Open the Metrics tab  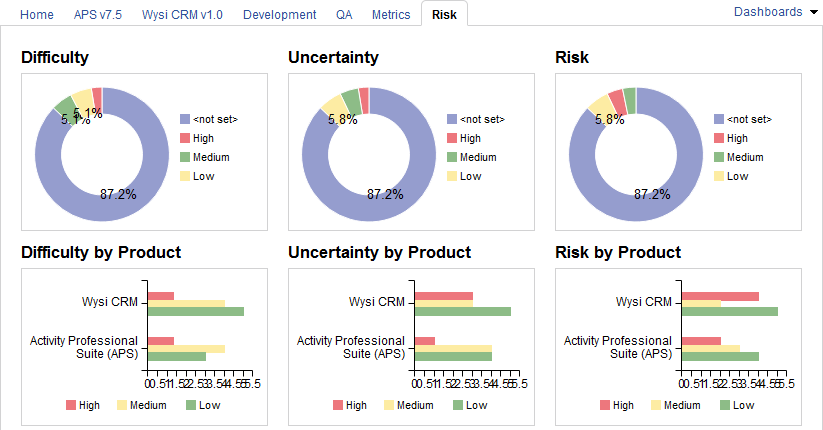point(390,15)
